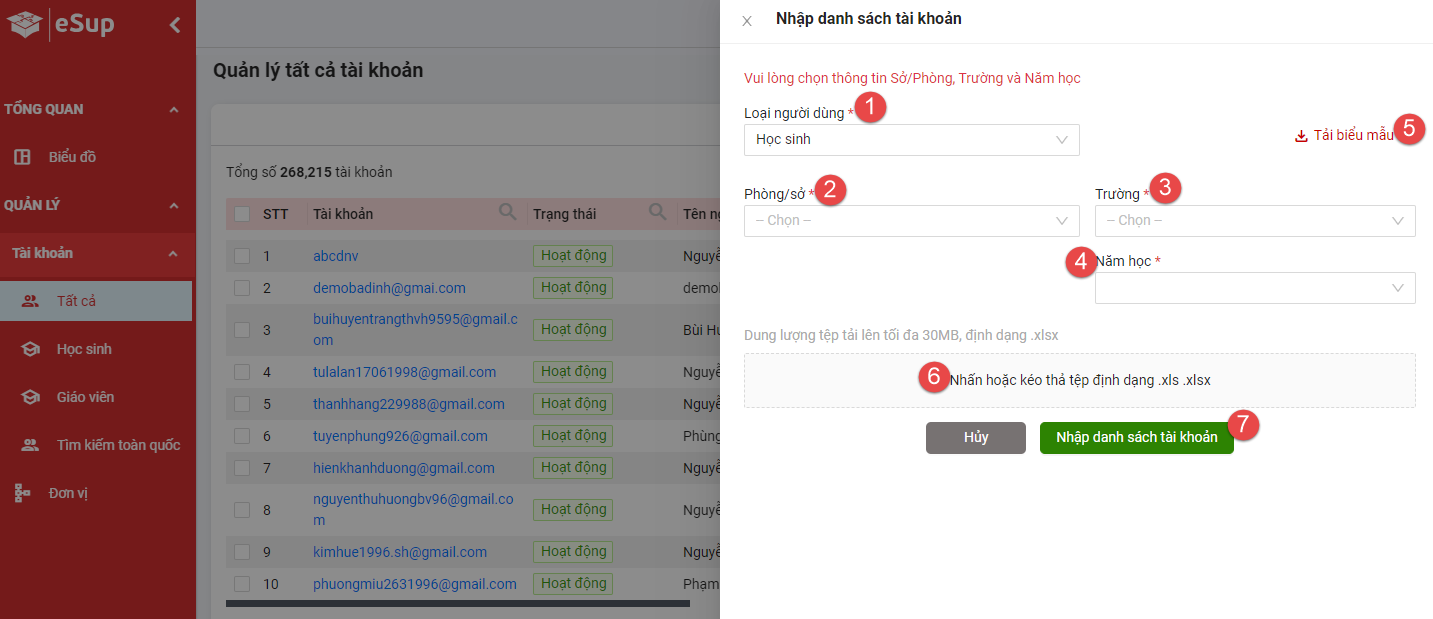The image size is (1433, 619).
Task: Open Giáo viên in the sidebar menu
Action: click(85, 397)
